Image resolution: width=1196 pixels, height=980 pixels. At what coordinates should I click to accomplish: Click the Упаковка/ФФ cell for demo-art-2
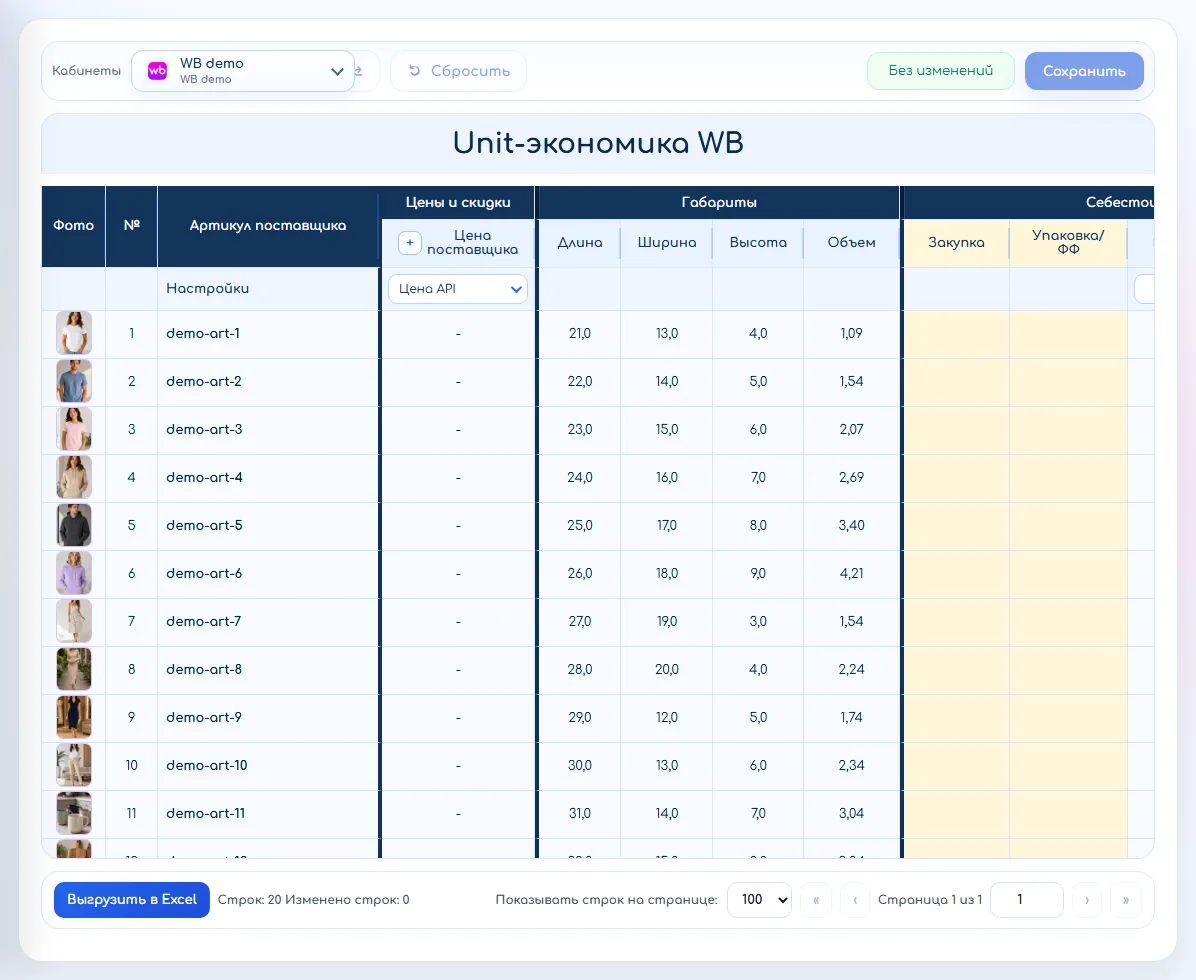[1068, 381]
